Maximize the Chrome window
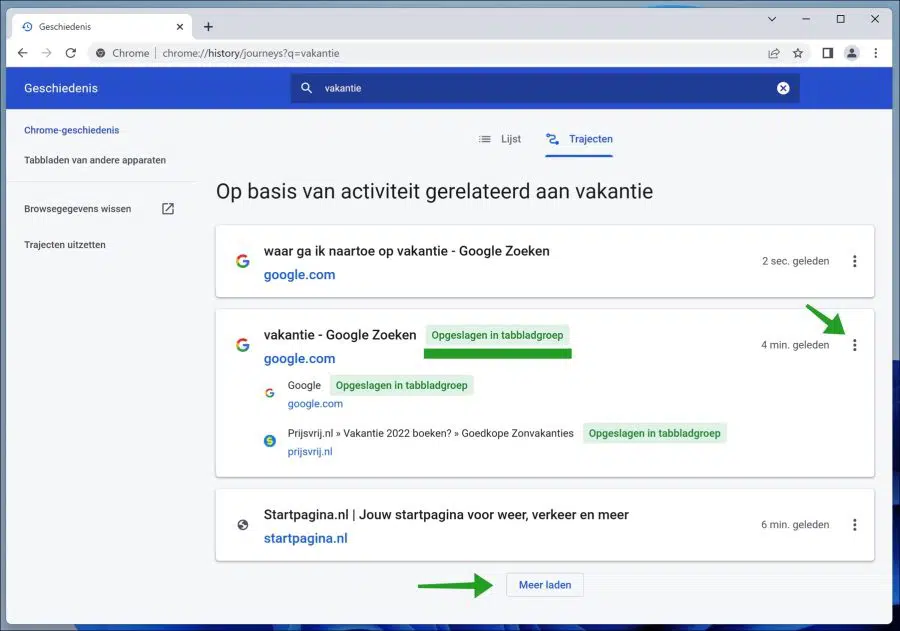 coord(840,19)
